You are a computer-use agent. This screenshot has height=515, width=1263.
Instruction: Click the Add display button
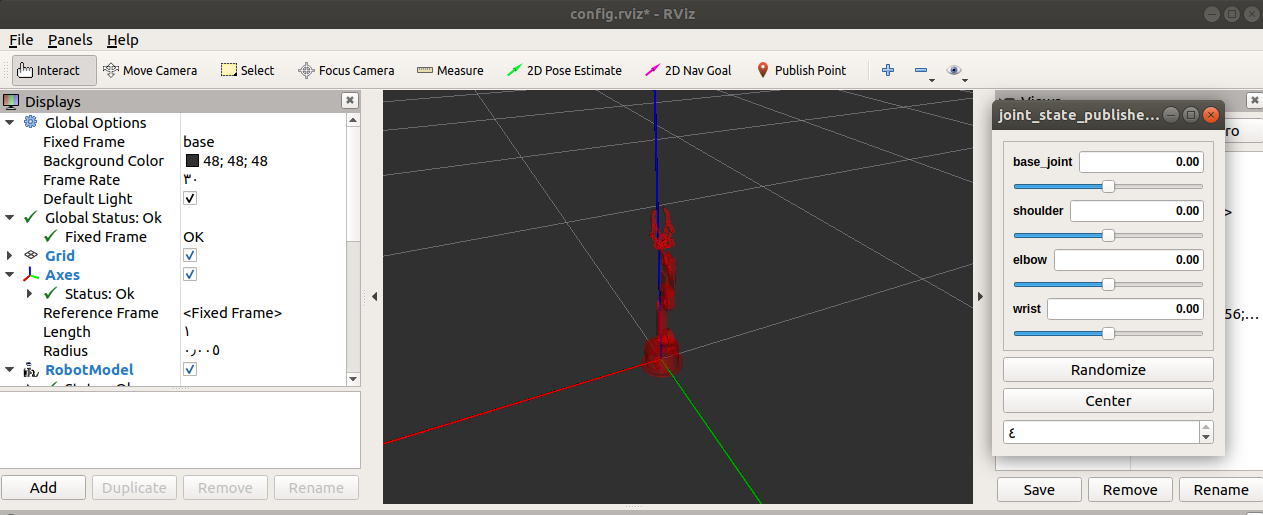click(x=43, y=487)
